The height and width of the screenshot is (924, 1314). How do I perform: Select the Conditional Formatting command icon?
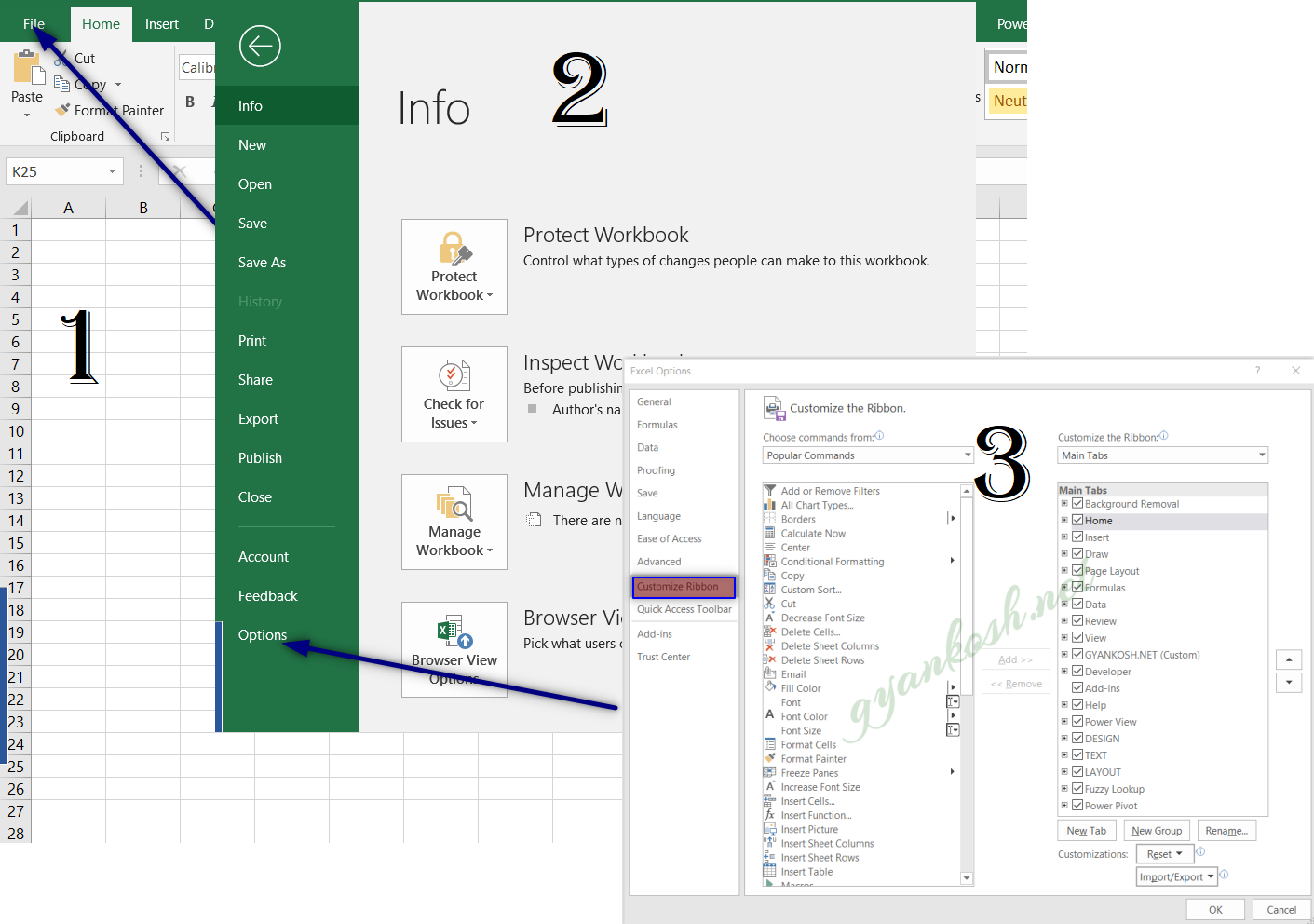point(769,561)
